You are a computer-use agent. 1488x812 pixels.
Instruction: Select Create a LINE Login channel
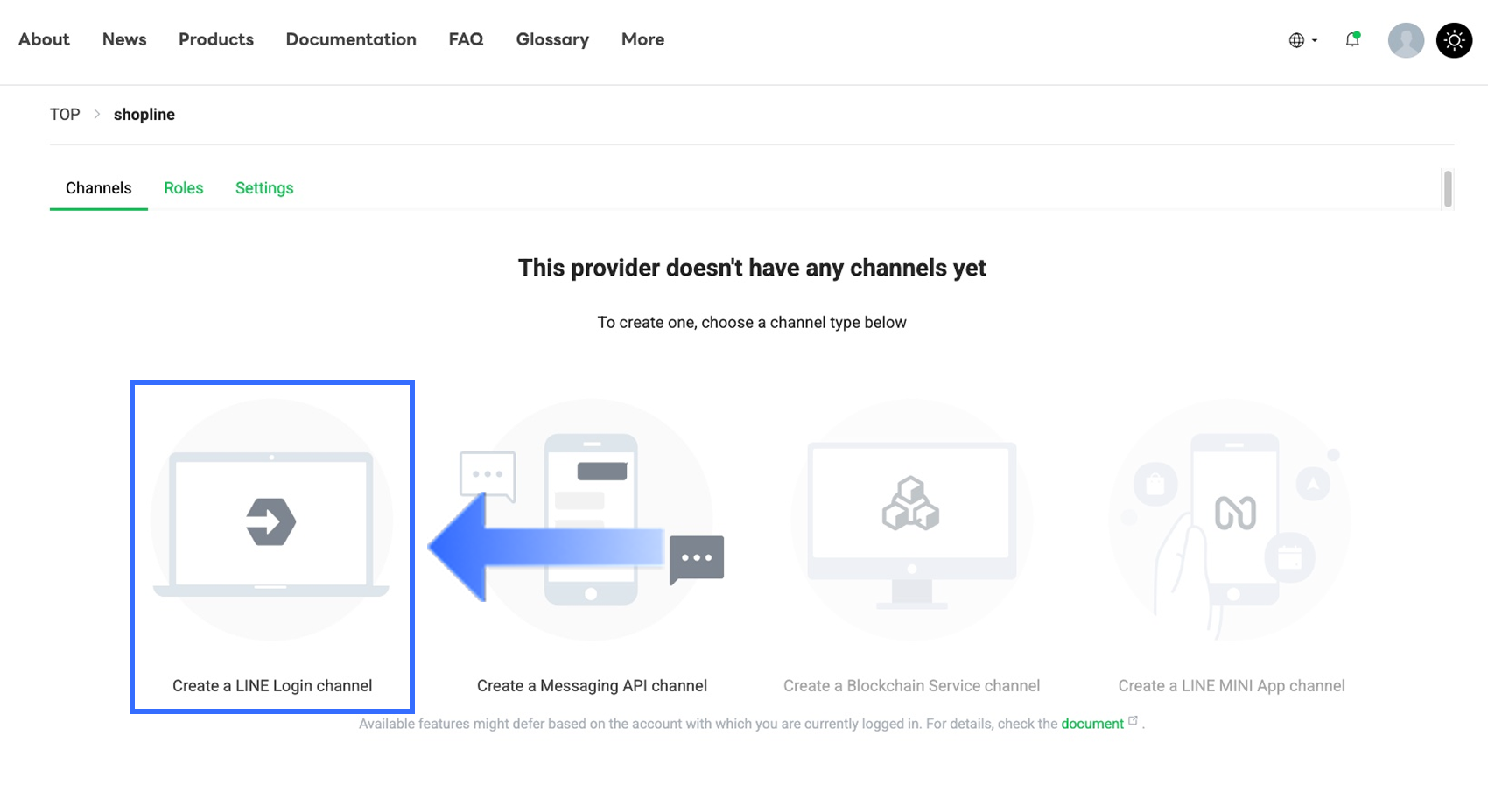(x=272, y=686)
